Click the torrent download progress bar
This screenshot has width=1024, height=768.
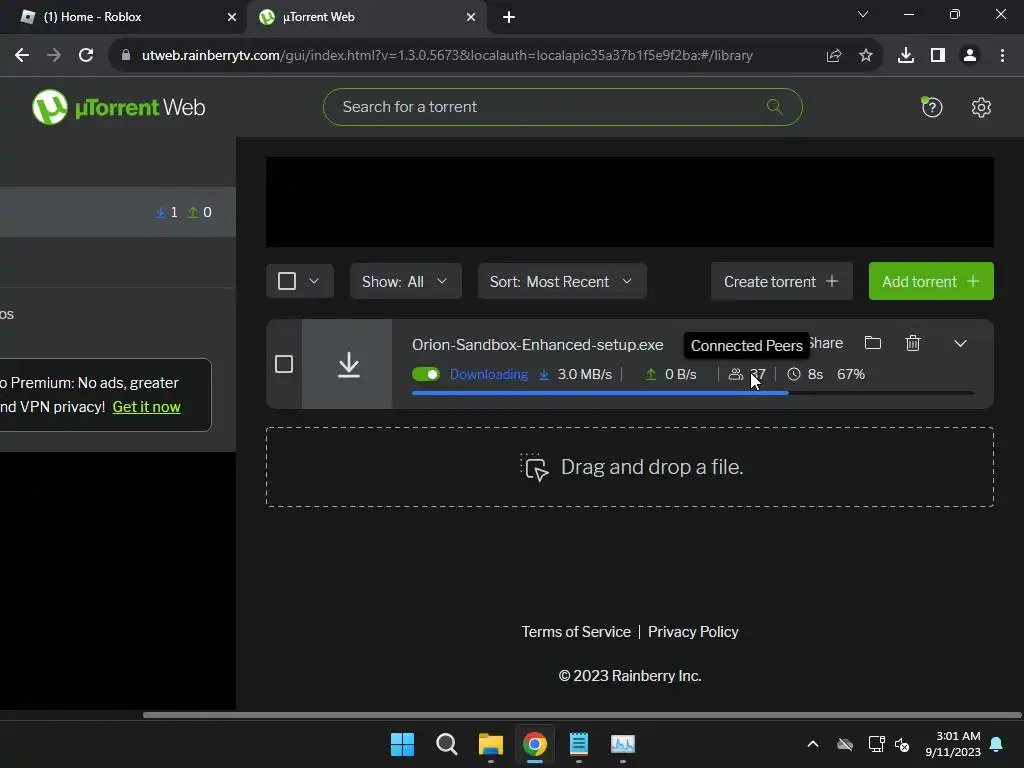point(693,392)
